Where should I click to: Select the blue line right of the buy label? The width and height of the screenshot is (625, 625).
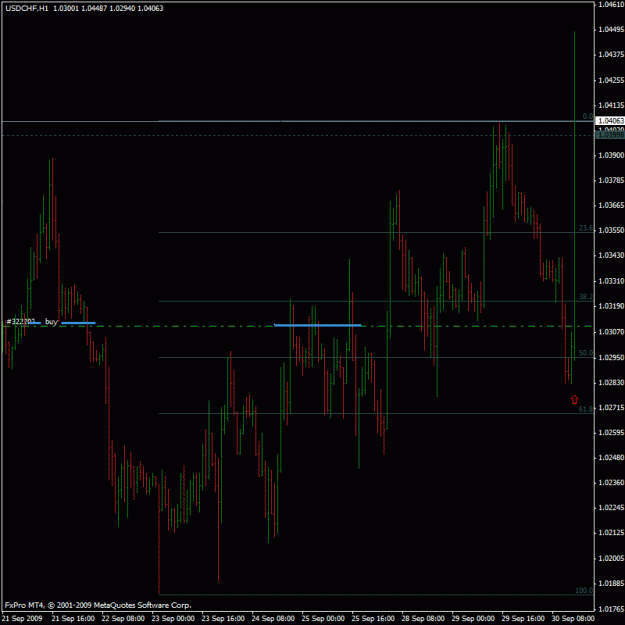tap(79, 323)
